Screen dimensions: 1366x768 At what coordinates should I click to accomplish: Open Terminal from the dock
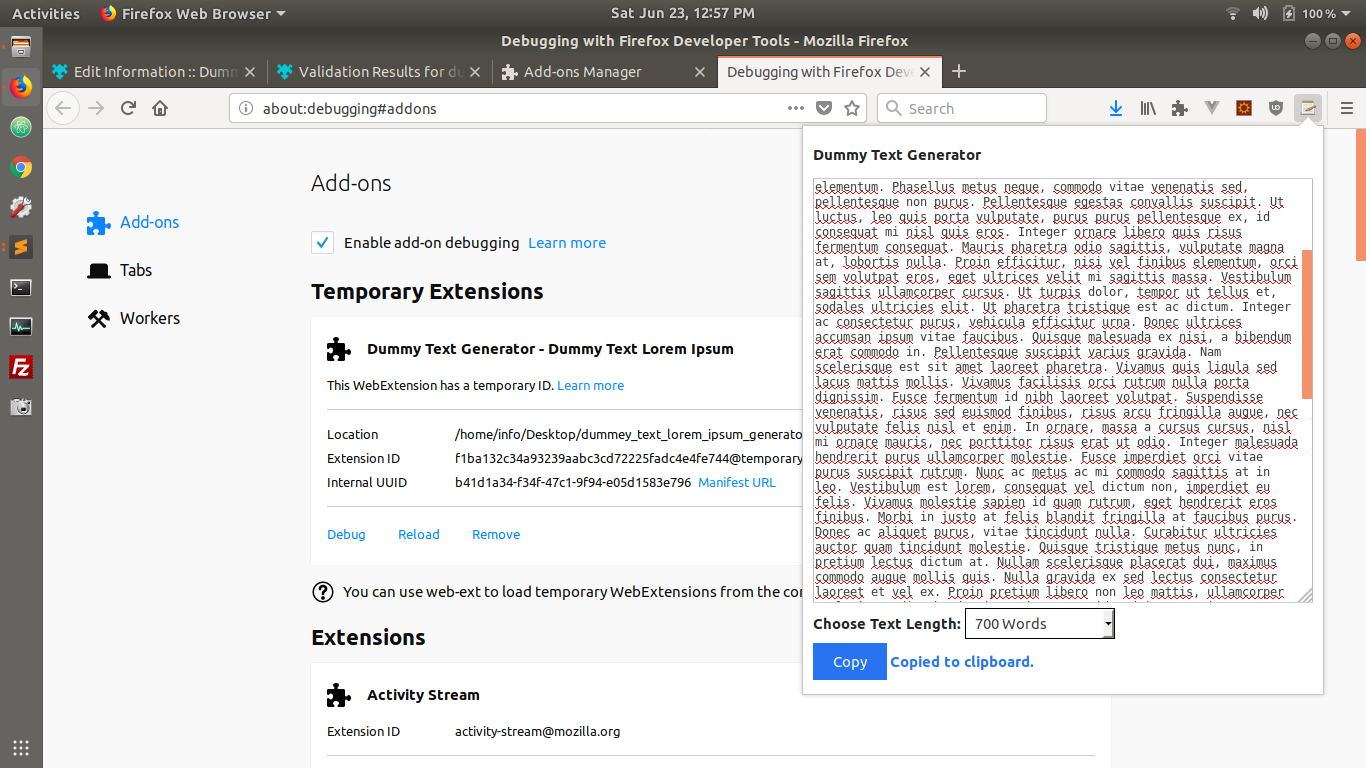(x=21, y=287)
